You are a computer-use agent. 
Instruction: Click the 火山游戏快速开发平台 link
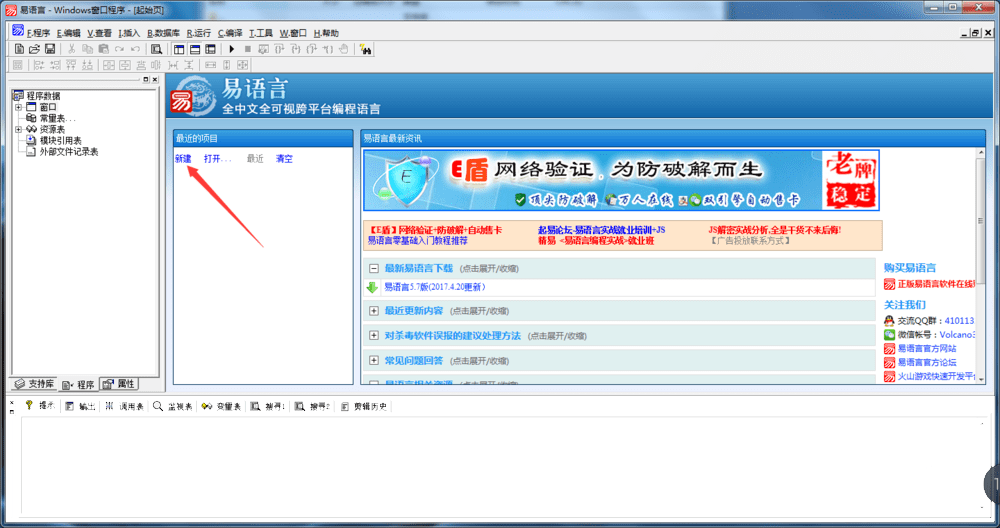point(936,377)
